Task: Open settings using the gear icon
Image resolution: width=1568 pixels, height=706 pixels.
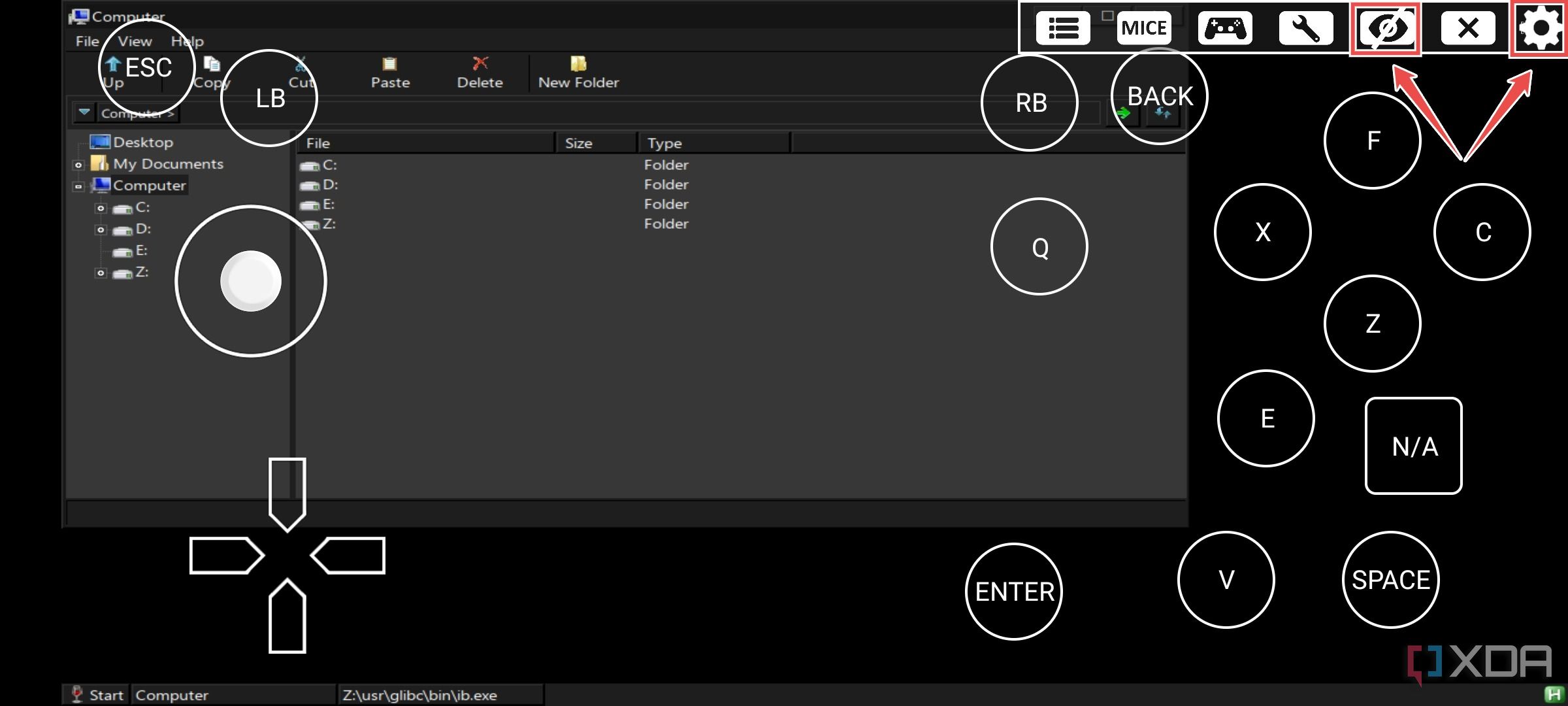Action: [1541, 28]
